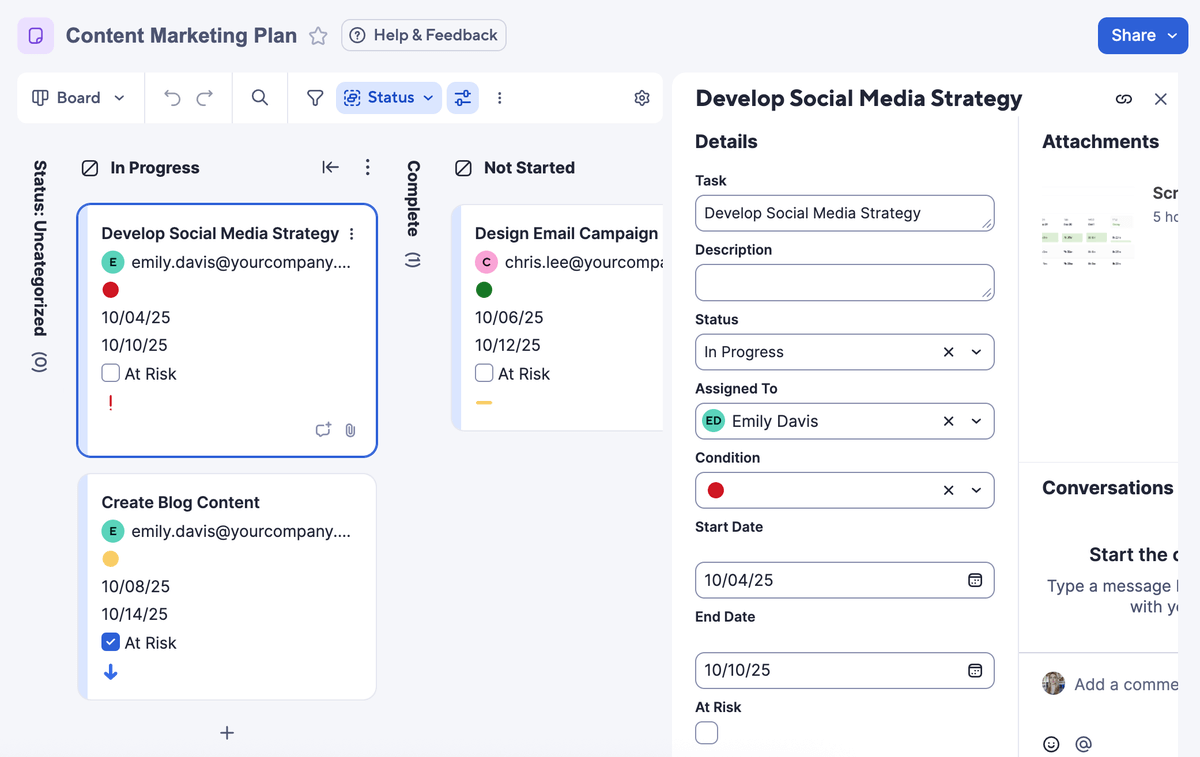The image size is (1200, 757).
Task: Click the emoji icon below Add a comment
Action: (x=1051, y=744)
